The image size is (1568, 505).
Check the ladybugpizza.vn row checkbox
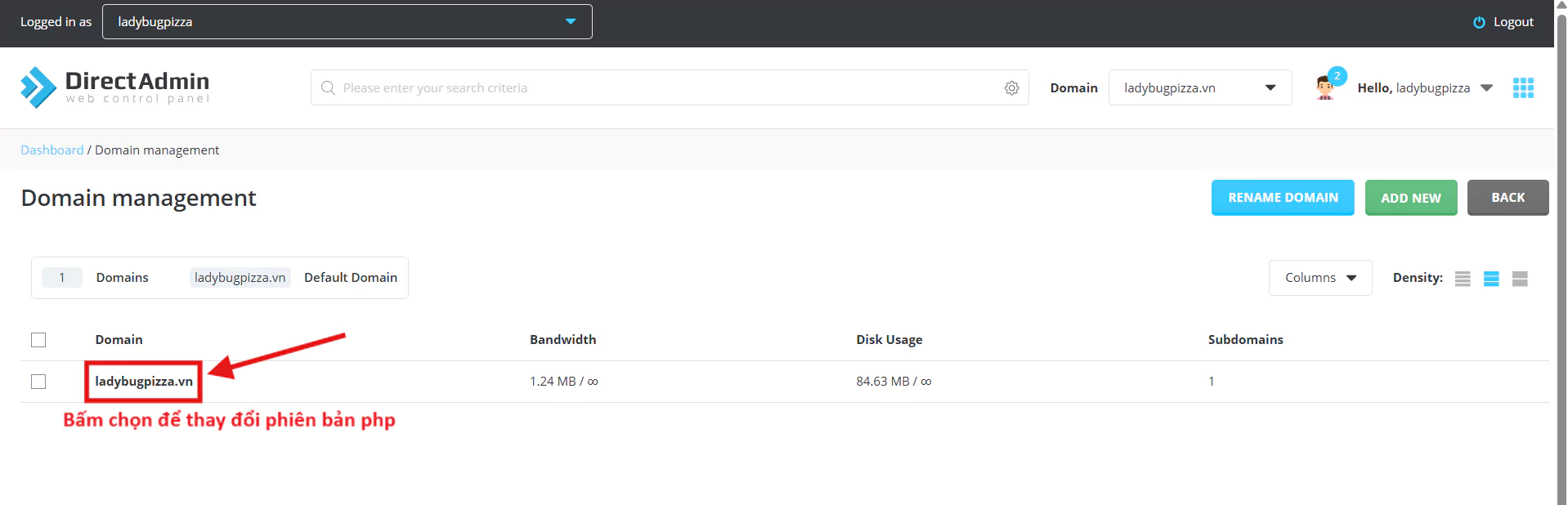click(38, 382)
